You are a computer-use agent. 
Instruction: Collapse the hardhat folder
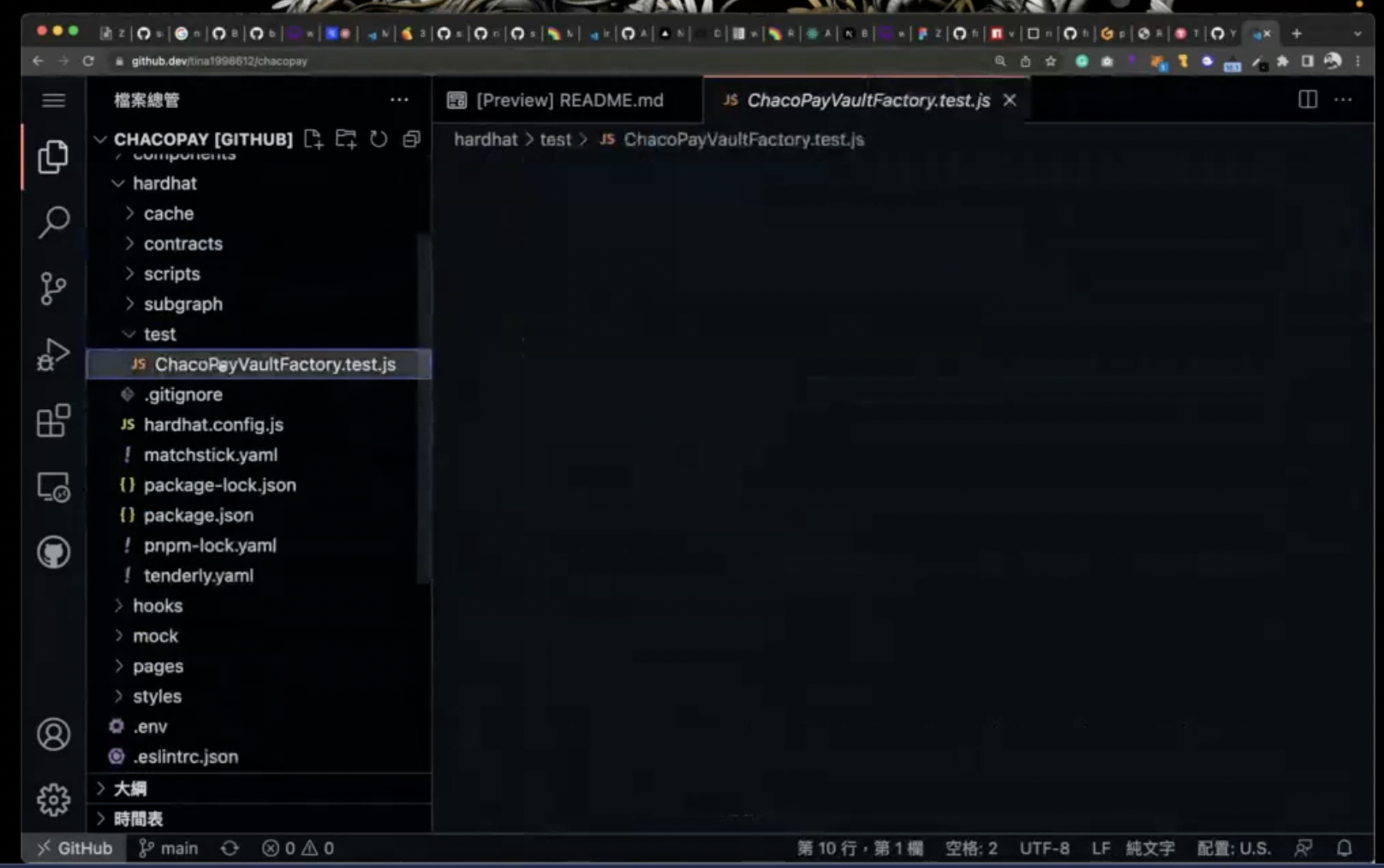164,183
